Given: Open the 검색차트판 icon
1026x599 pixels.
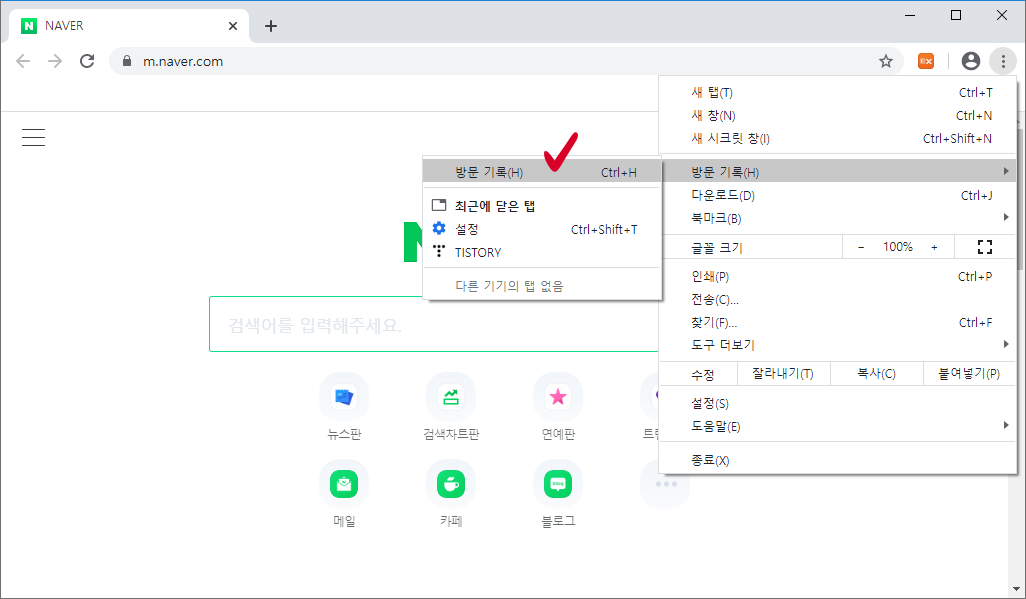Looking at the screenshot, I should (451, 397).
